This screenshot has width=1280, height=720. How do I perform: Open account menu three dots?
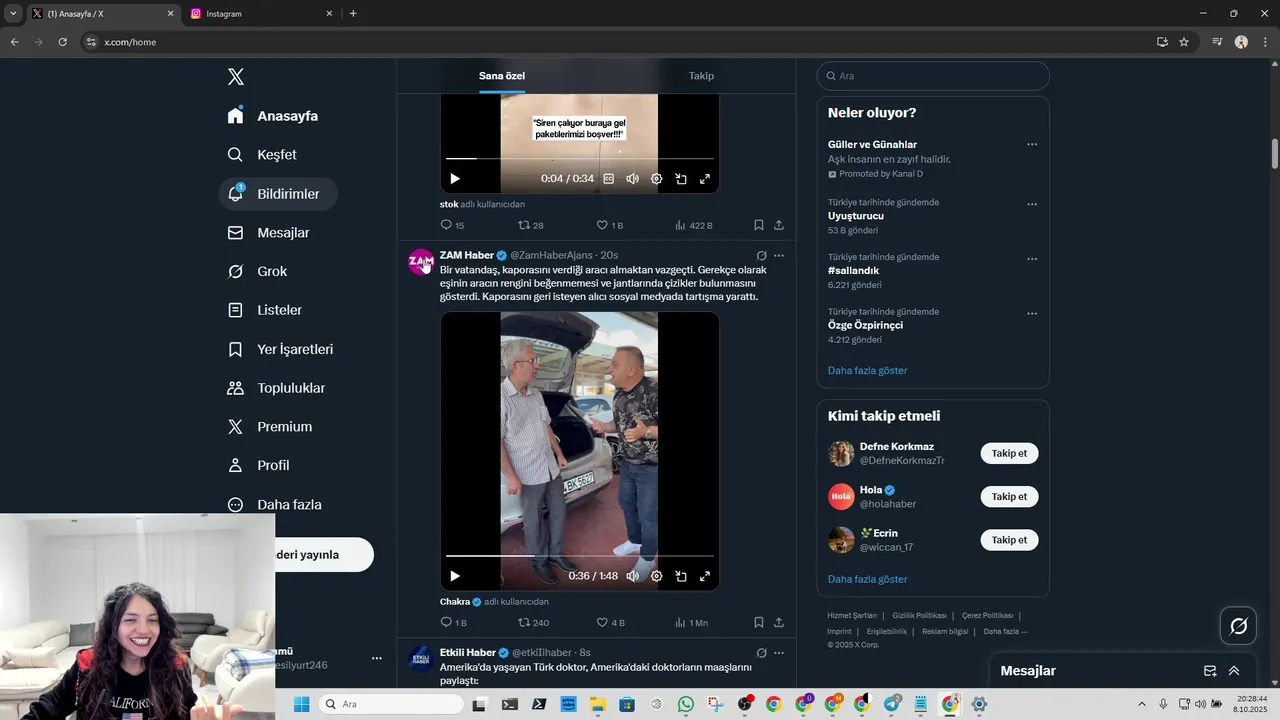(376, 658)
